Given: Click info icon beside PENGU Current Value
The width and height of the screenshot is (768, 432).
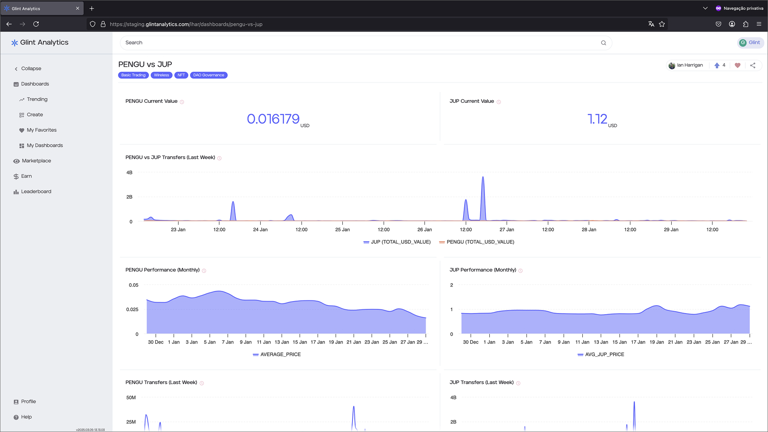Looking at the screenshot, I should 182,102.
